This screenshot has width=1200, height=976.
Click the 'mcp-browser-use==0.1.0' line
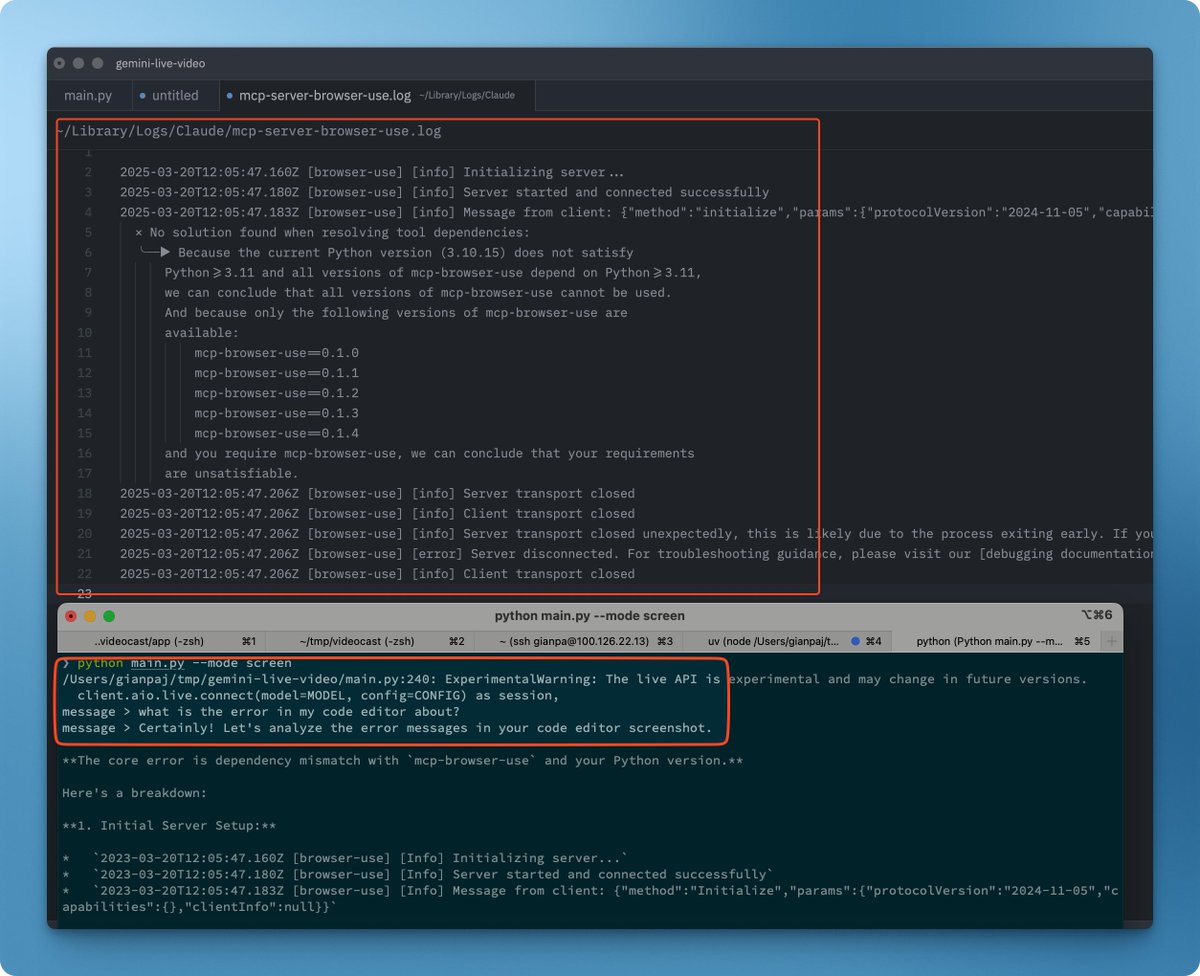pos(277,353)
